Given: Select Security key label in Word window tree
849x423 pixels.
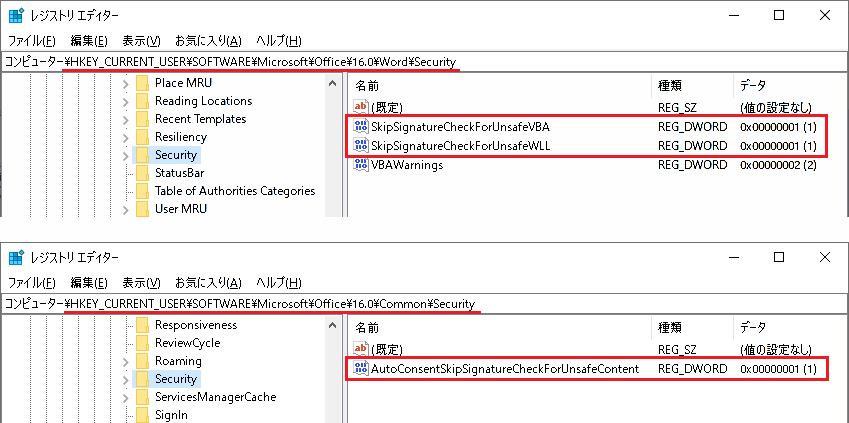Looking at the screenshot, I should click(x=175, y=155).
